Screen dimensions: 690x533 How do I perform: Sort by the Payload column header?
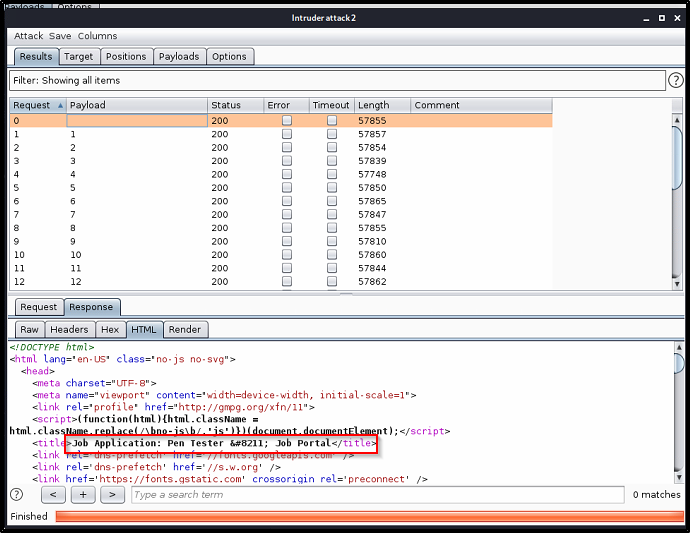137,105
